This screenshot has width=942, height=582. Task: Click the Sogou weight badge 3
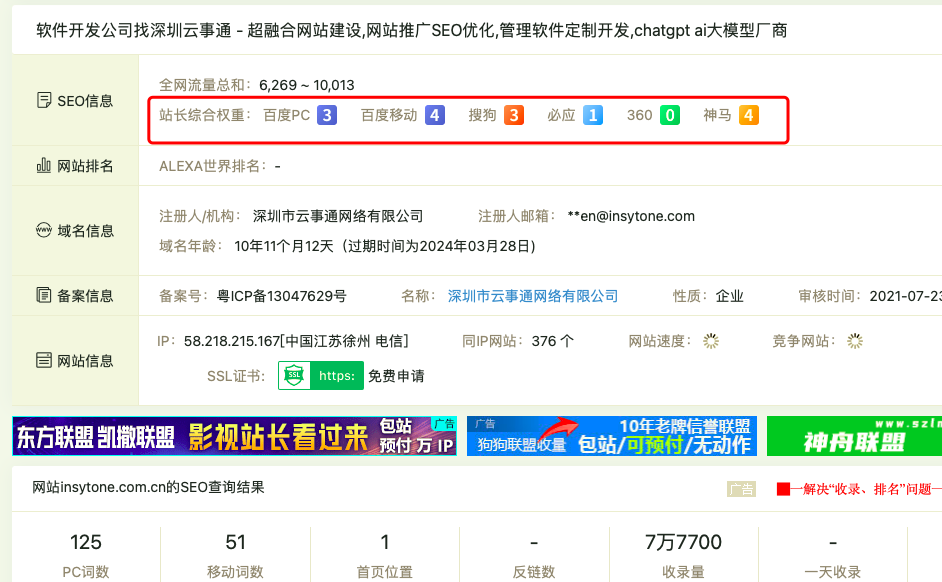[513, 115]
